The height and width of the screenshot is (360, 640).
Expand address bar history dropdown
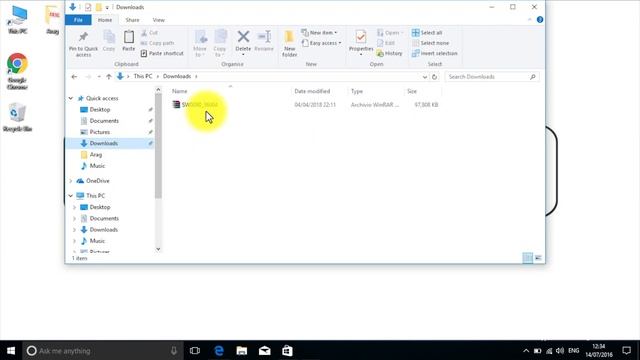pos(424,77)
